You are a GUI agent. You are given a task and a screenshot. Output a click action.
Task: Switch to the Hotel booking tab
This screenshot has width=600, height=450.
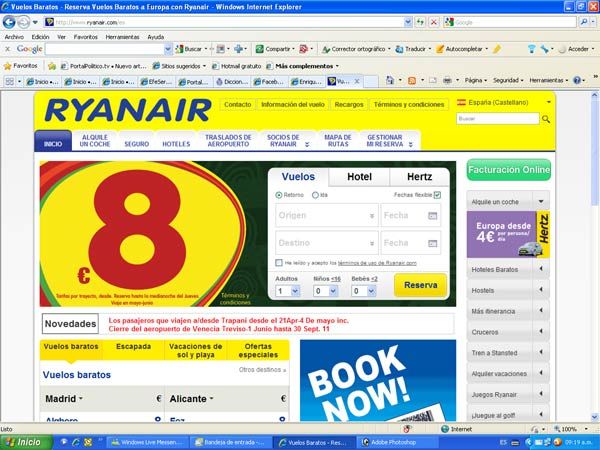359,177
